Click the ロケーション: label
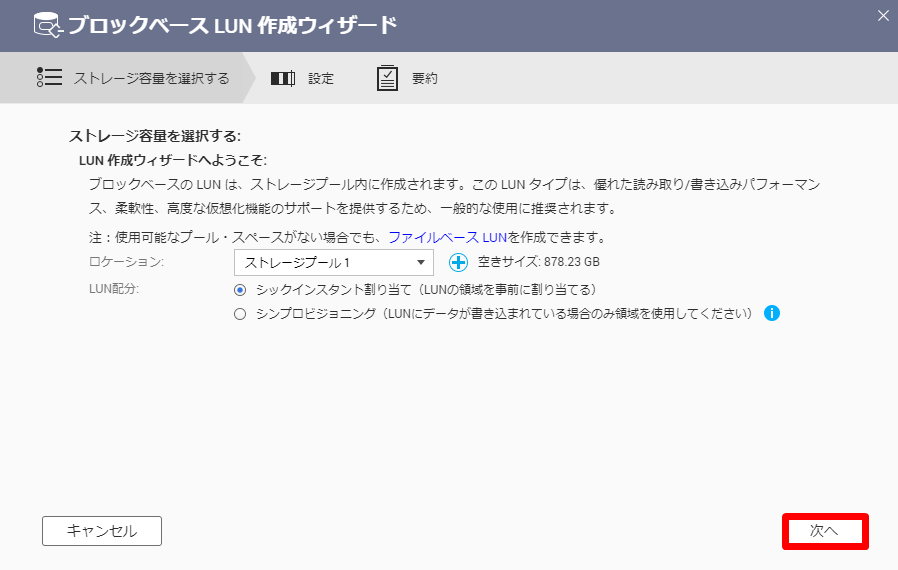This screenshot has width=898, height=570. point(127,262)
